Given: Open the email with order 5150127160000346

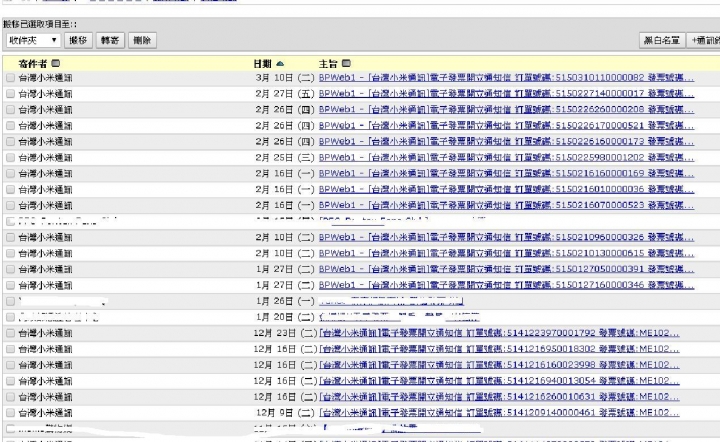Looking at the screenshot, I should click(x=506, y=285).
